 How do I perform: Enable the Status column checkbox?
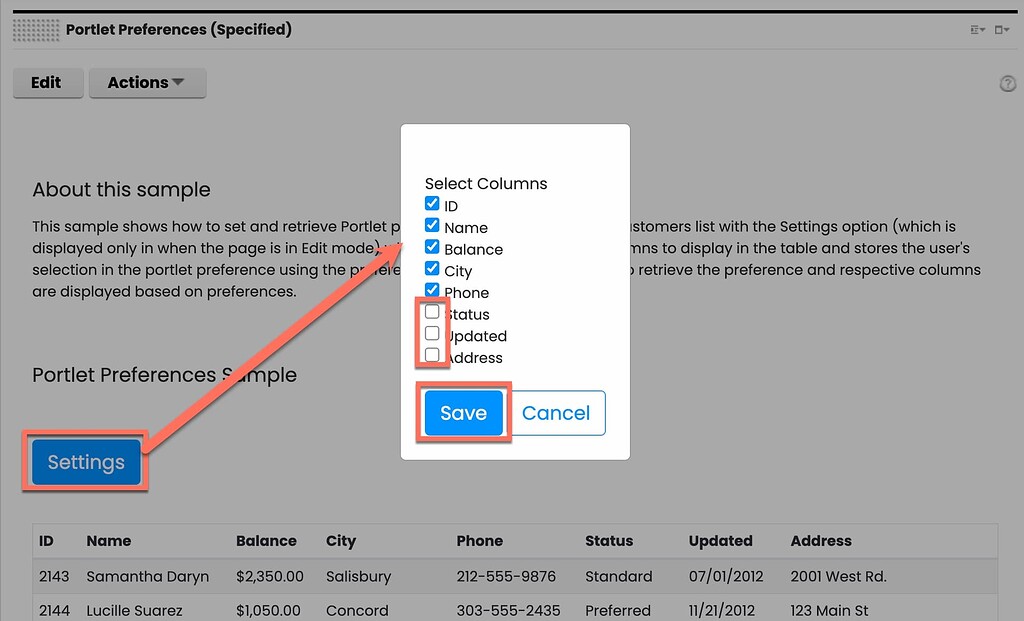tap(432, 312)
